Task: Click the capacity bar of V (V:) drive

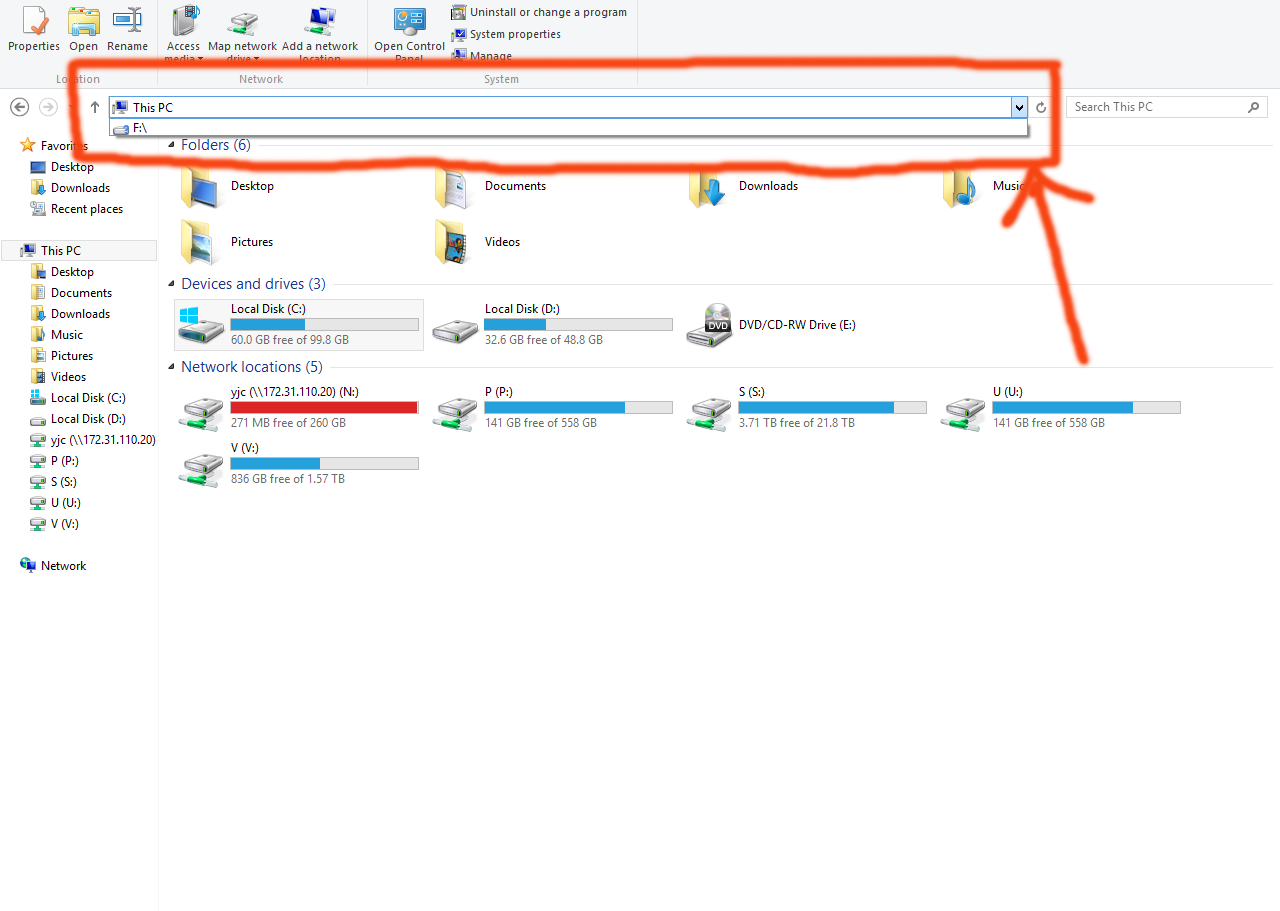Action: pos(324,464)
